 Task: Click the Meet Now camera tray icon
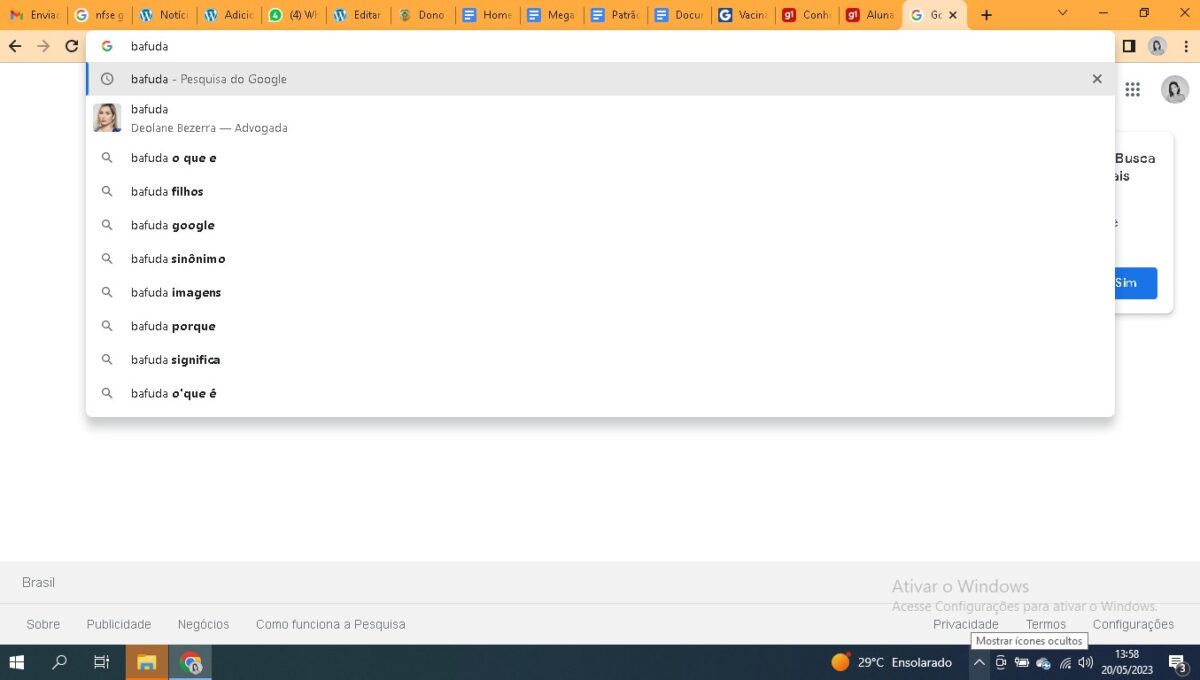click(x=1000, y=662)
